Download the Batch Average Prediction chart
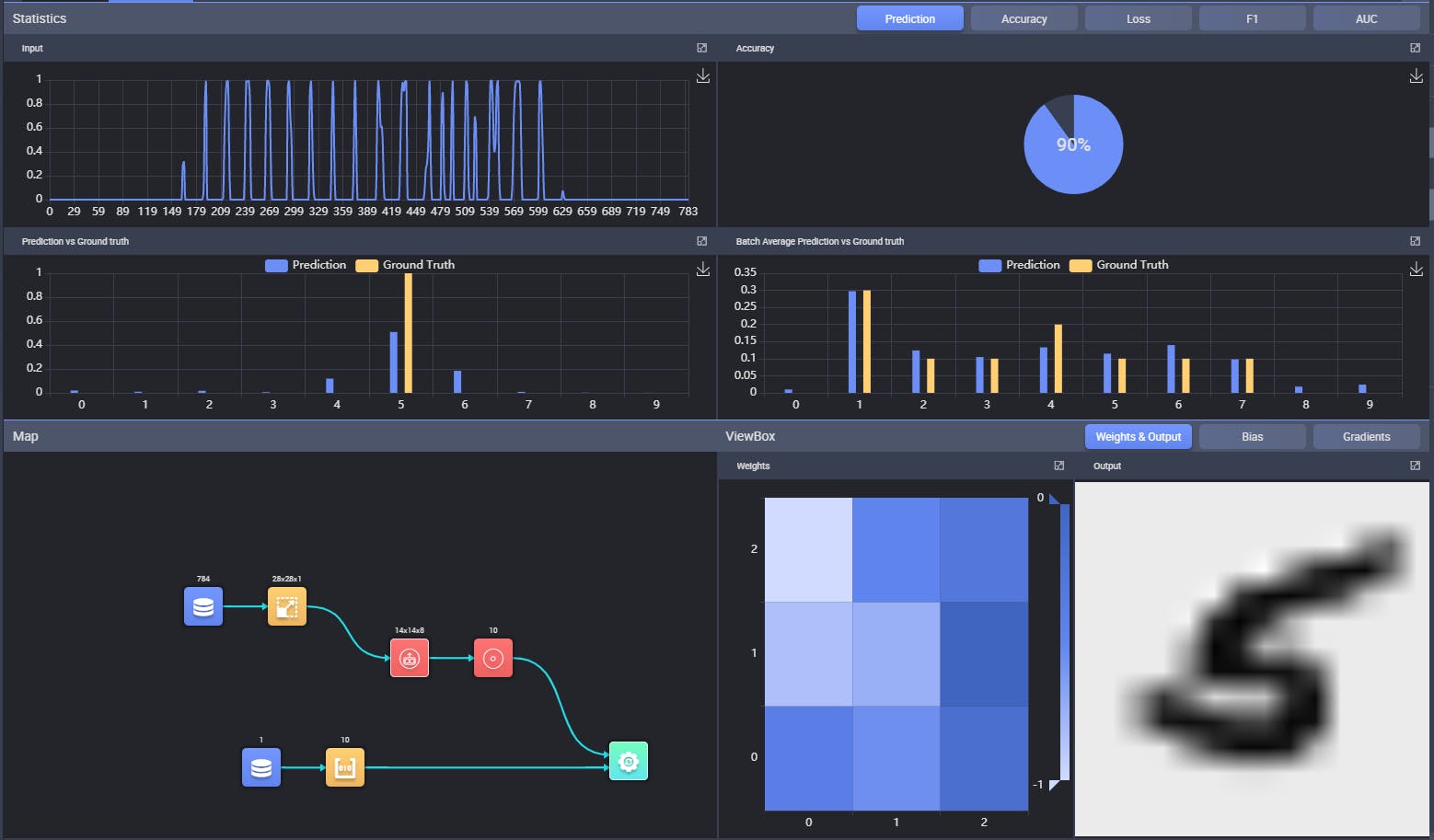 tap(1417, 269)
